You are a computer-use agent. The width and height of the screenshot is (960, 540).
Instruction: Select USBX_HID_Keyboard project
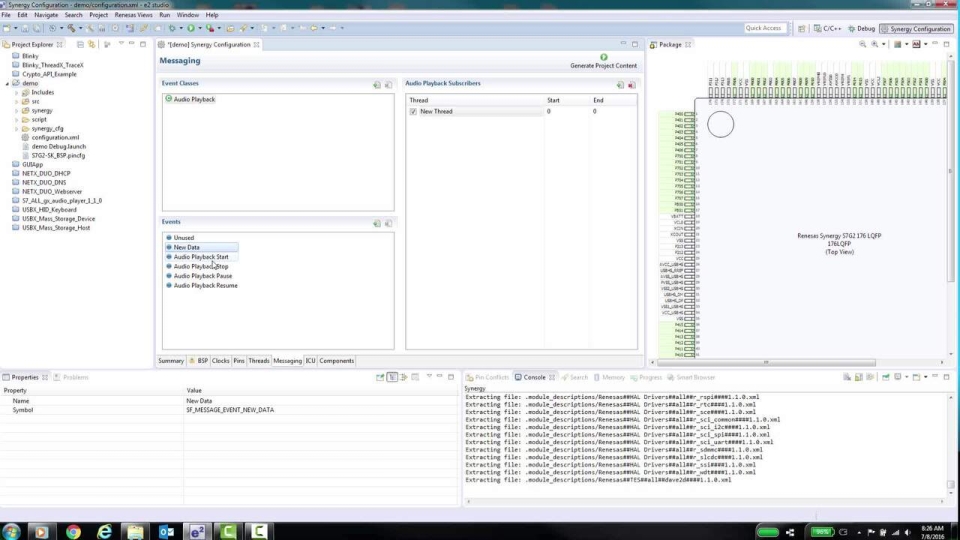(49, 209)
